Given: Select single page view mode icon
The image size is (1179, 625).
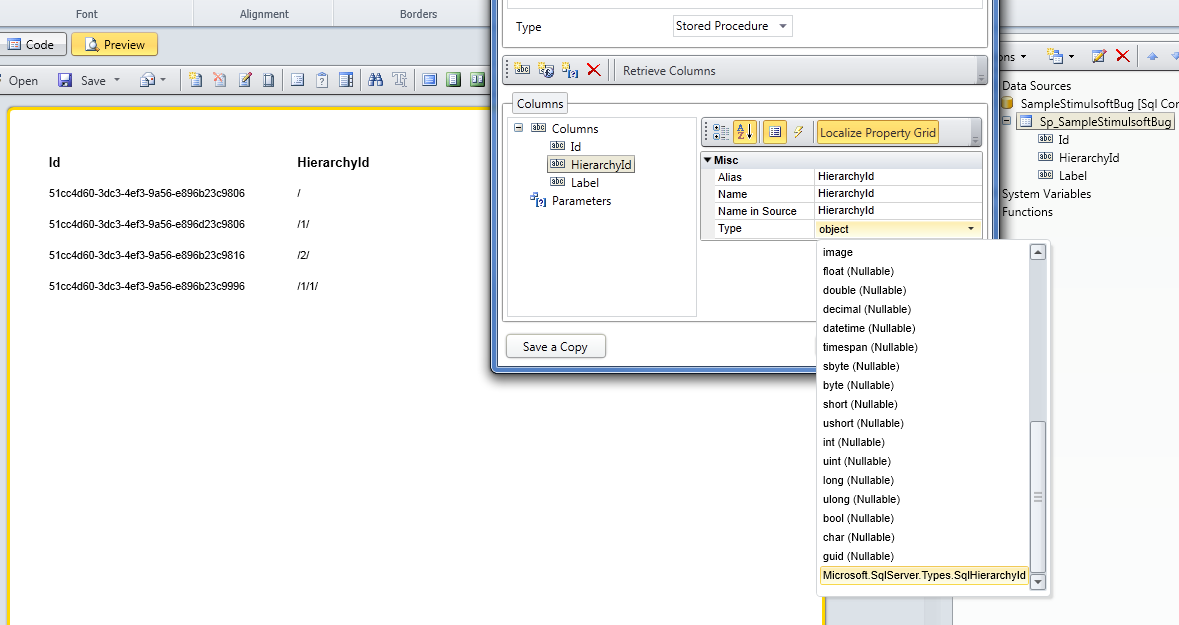Looking at the screenshot, I should [x=429, y=80].
